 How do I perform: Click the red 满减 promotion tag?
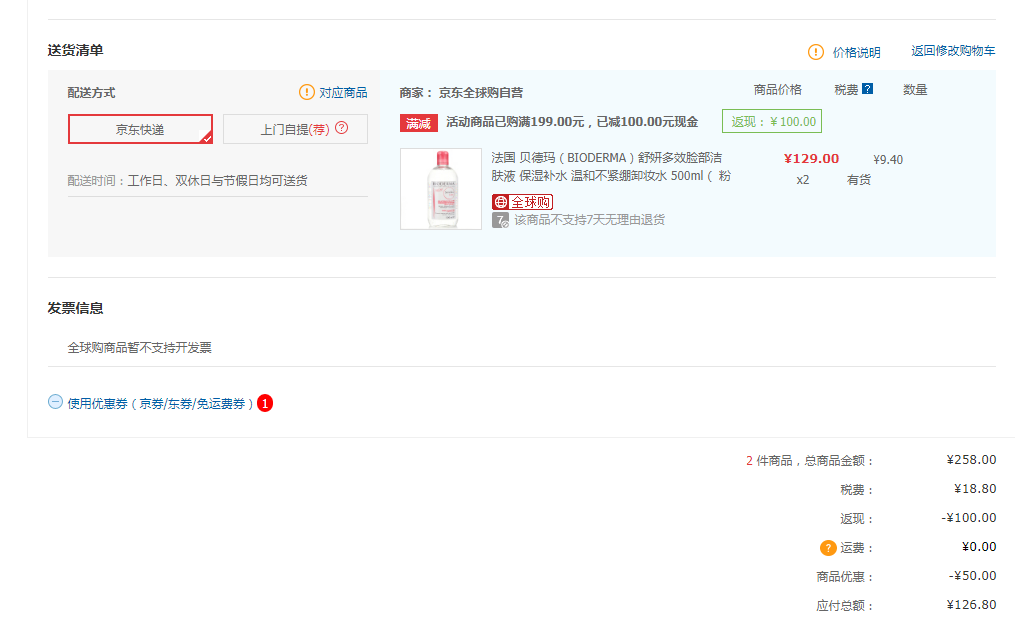tap(419, 123)
